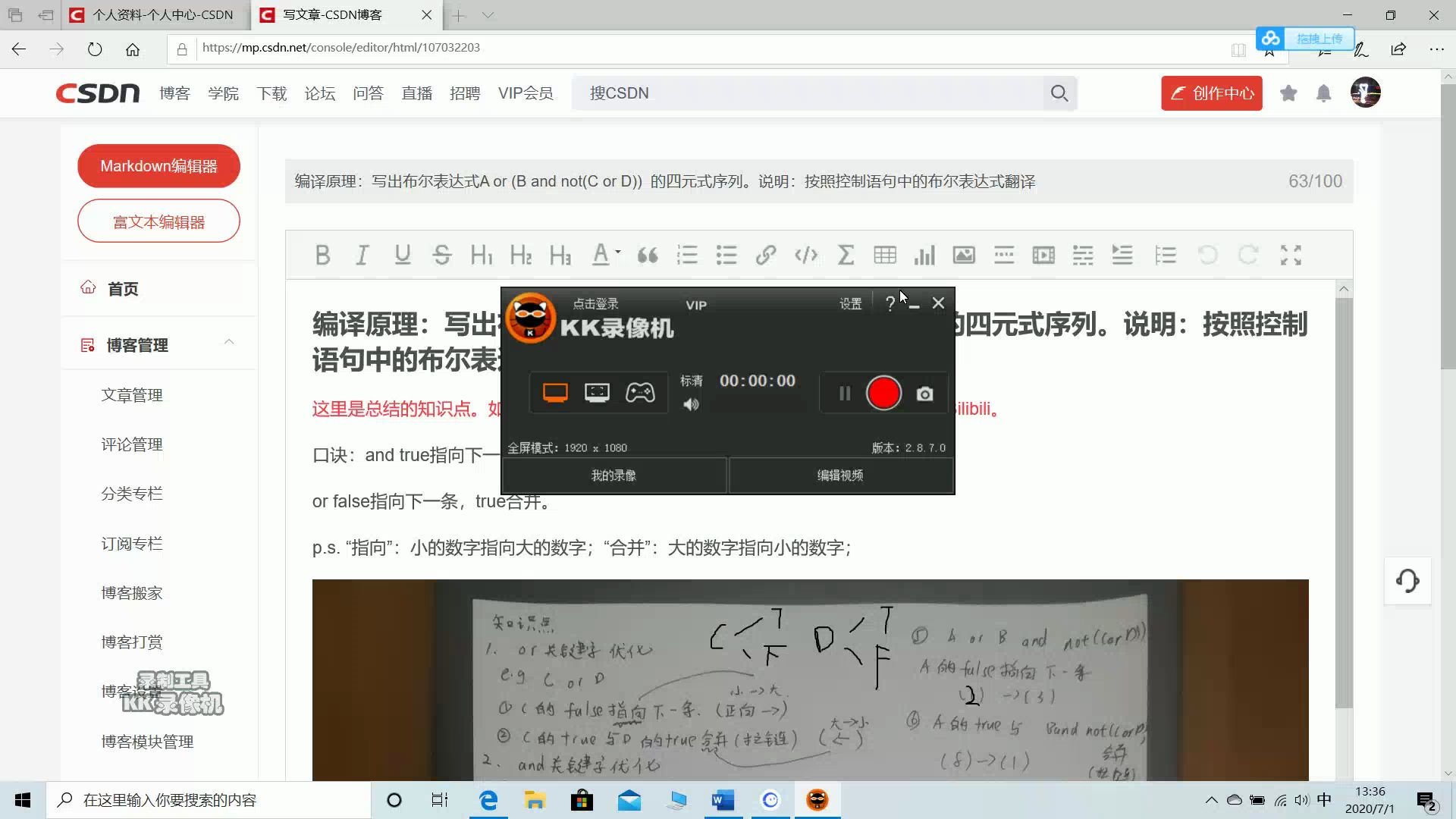Insert a formula using the sigma icon
Viewport: 1456px width, 819px height.
click(846, 255)
